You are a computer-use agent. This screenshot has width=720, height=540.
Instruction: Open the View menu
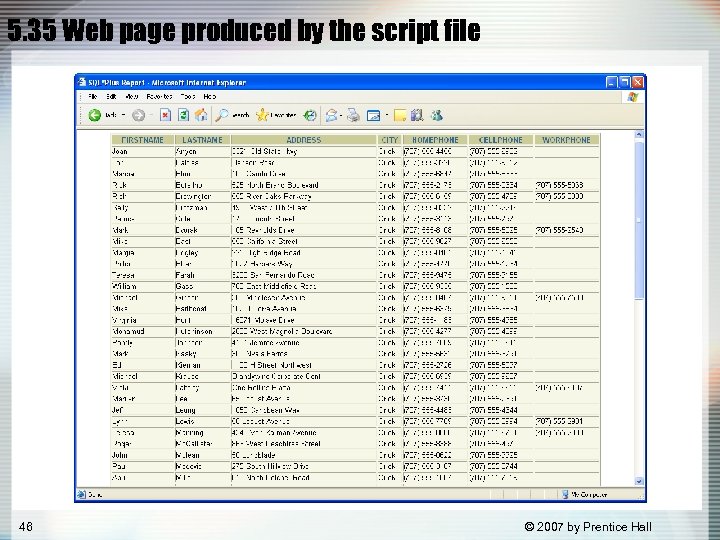click(132, 96)
